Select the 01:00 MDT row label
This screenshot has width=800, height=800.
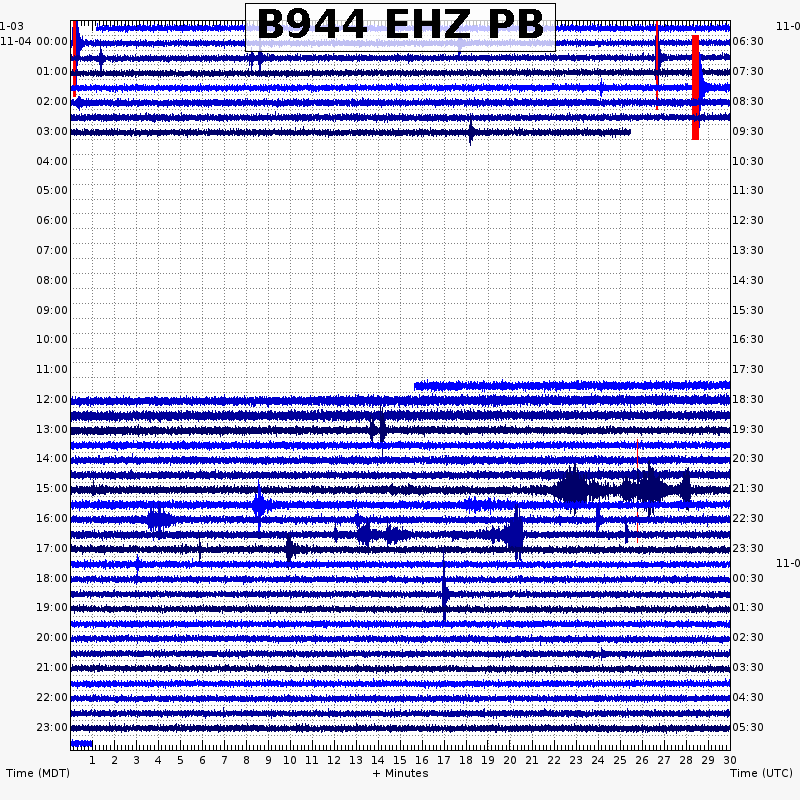52,71
